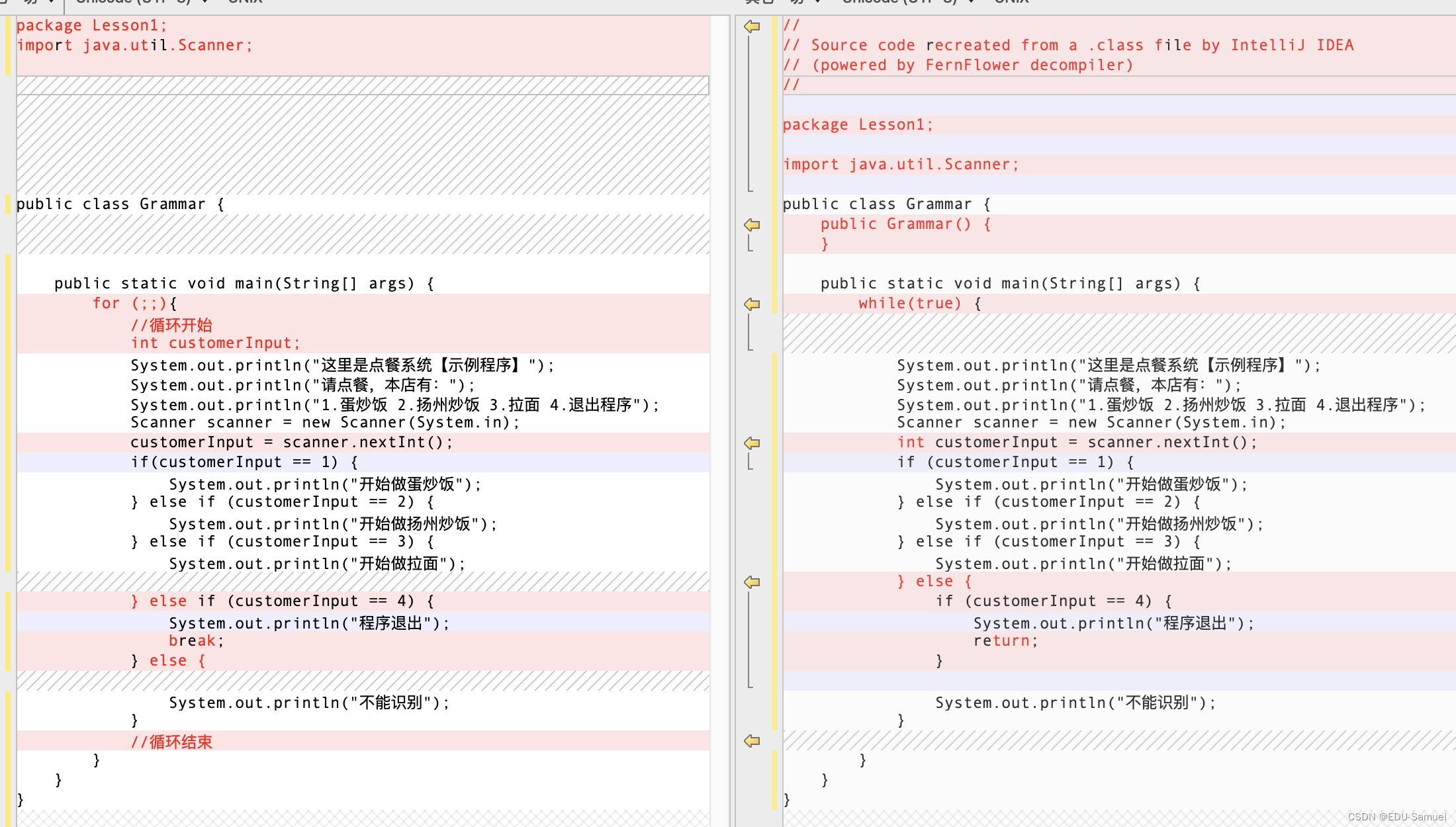1456x827 pixels.
Task: Click copy-left arrow beside right pane '} else {'
Action: click(x=752, y=582)
